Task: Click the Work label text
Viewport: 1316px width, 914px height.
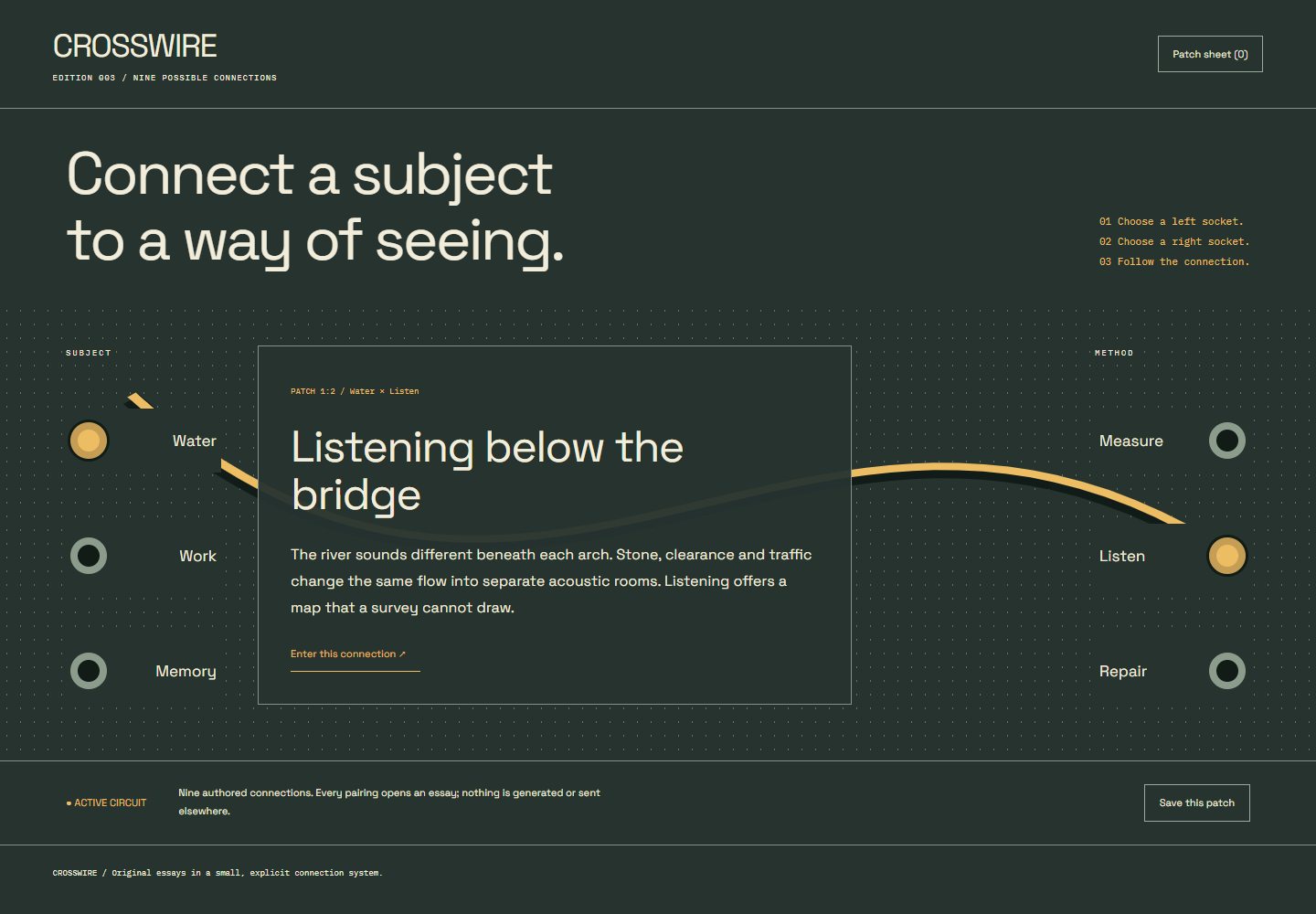Action: (x=197, y=556)
